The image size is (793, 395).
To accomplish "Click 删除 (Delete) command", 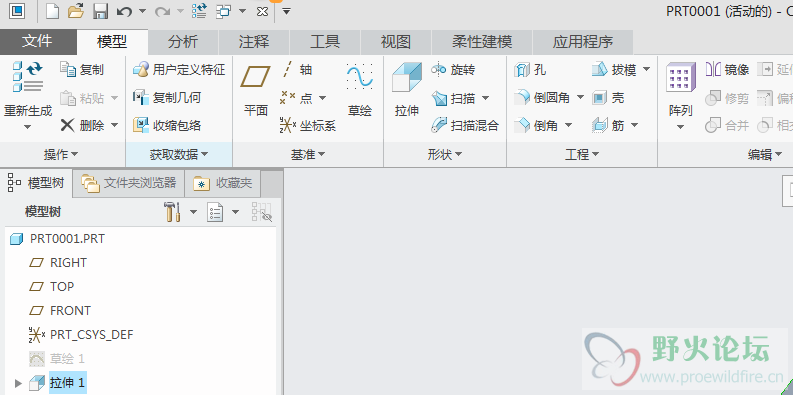I will point(83,125).
